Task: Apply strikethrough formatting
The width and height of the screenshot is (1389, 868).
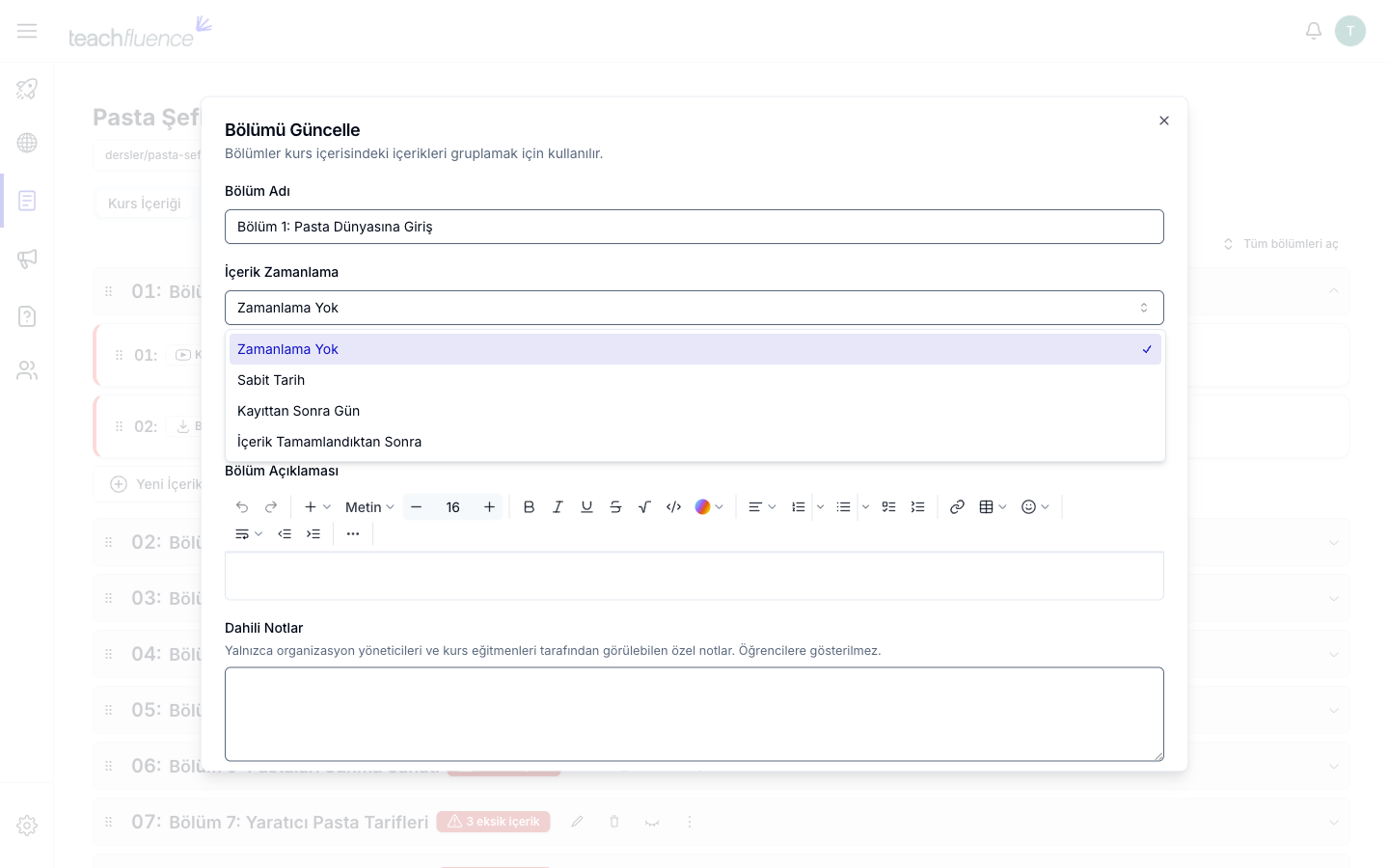Action: point(615,507)
